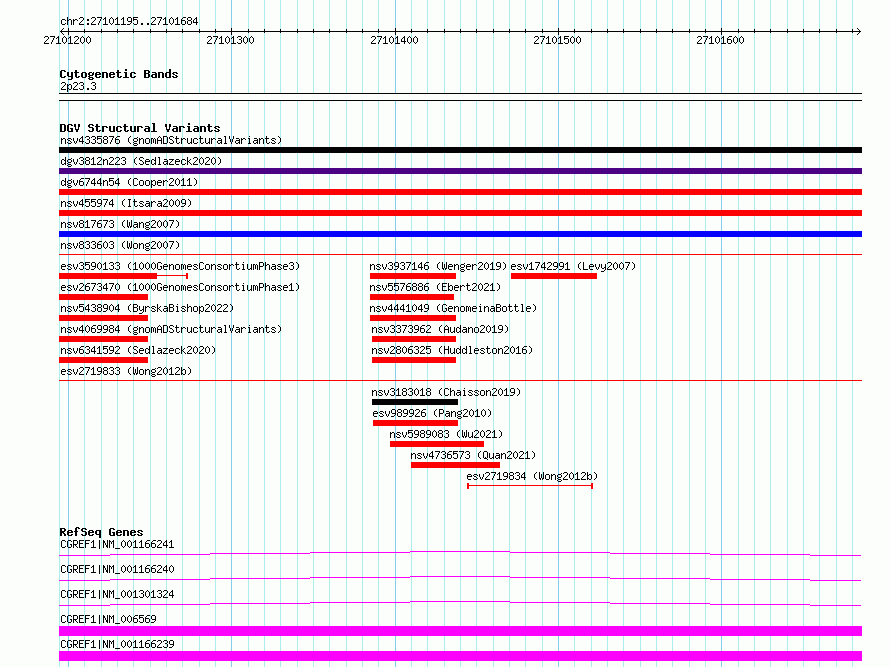Open nsv5576886 Ebert2021 variant label
The image size is (890, 667).
tap(435, 287)
